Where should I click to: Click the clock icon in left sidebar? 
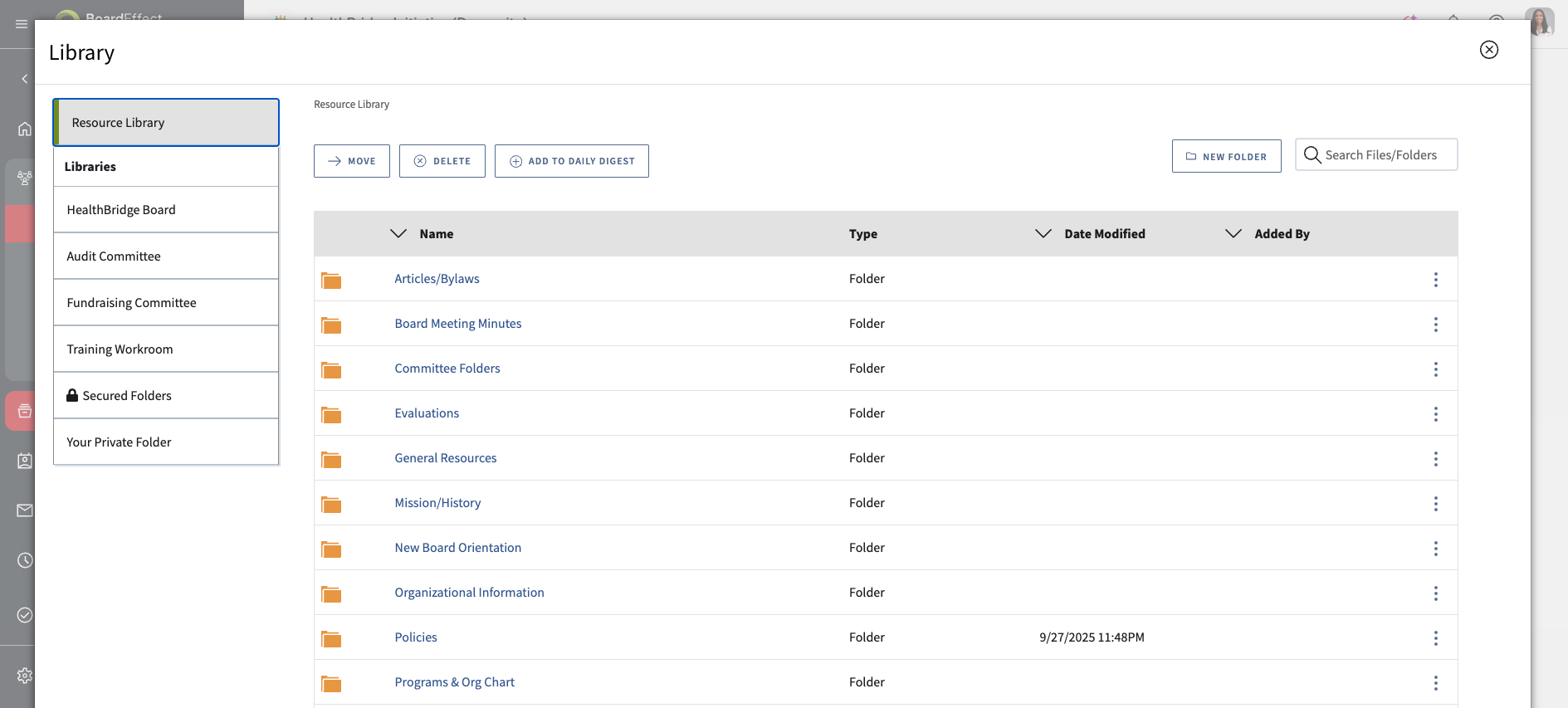(25, 560)
